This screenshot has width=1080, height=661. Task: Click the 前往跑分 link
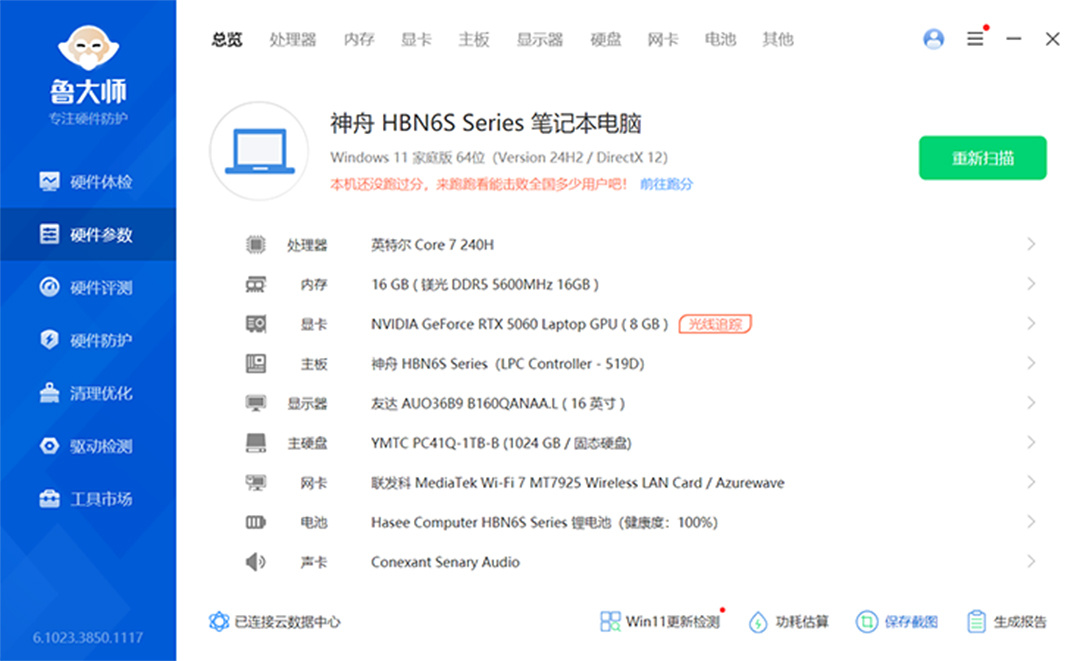[x=666, y=184]
